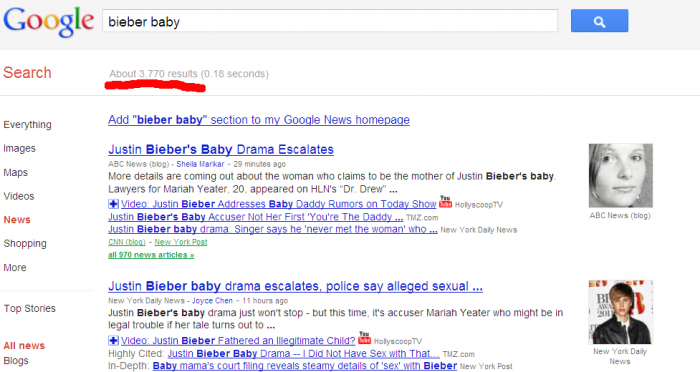This screenshot has height=372, width=700.
Task: Open 'Singer says he never met the woman' link
Action: (273, 230)
